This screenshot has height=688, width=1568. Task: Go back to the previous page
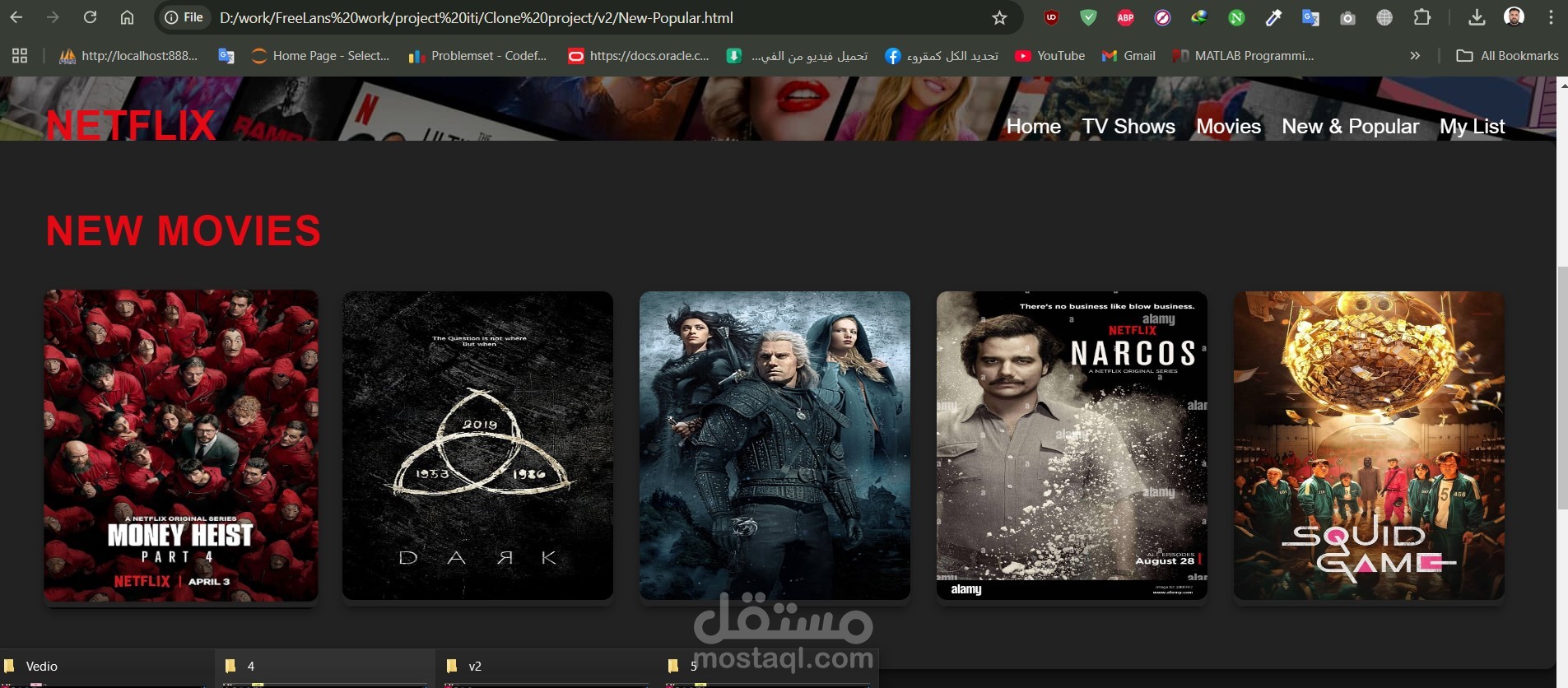tap(16, 17)
